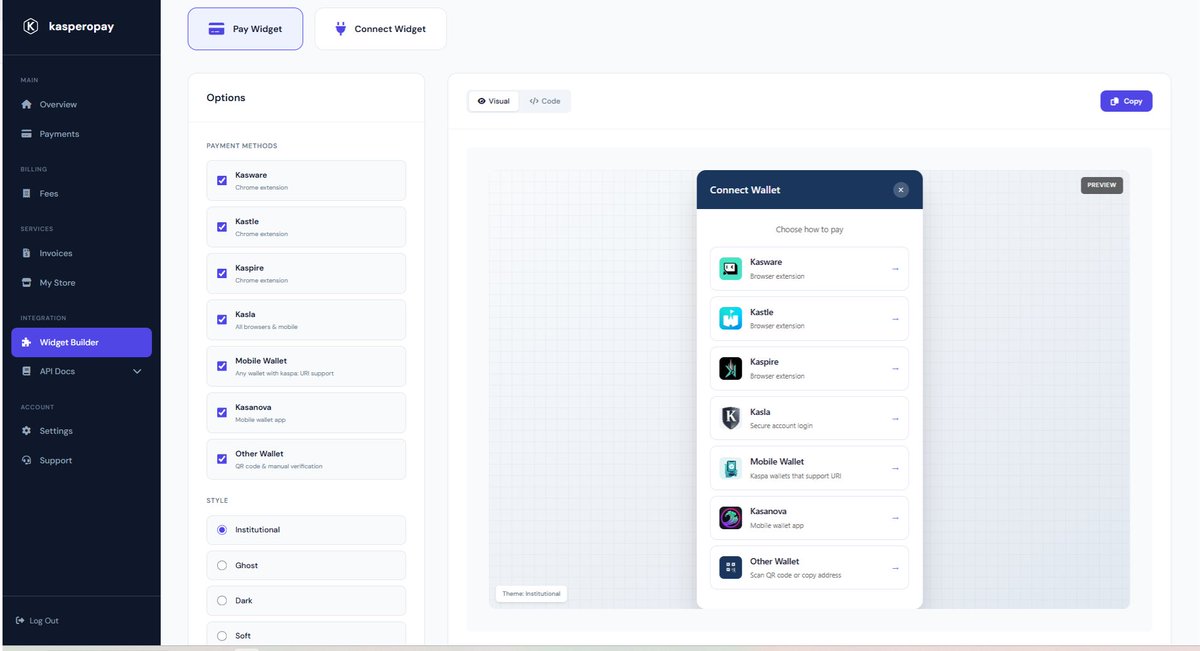Click the Pay Widget card icon
The image size is (1200, 651).
click(x=216, y=29)
